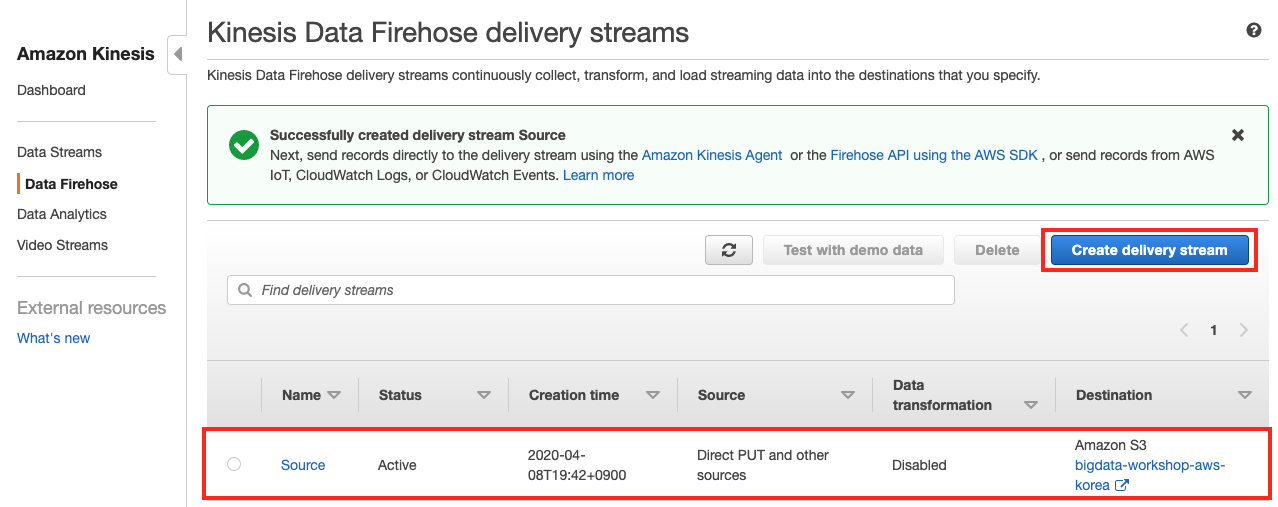Click the External resources heading

coord(92,308)
